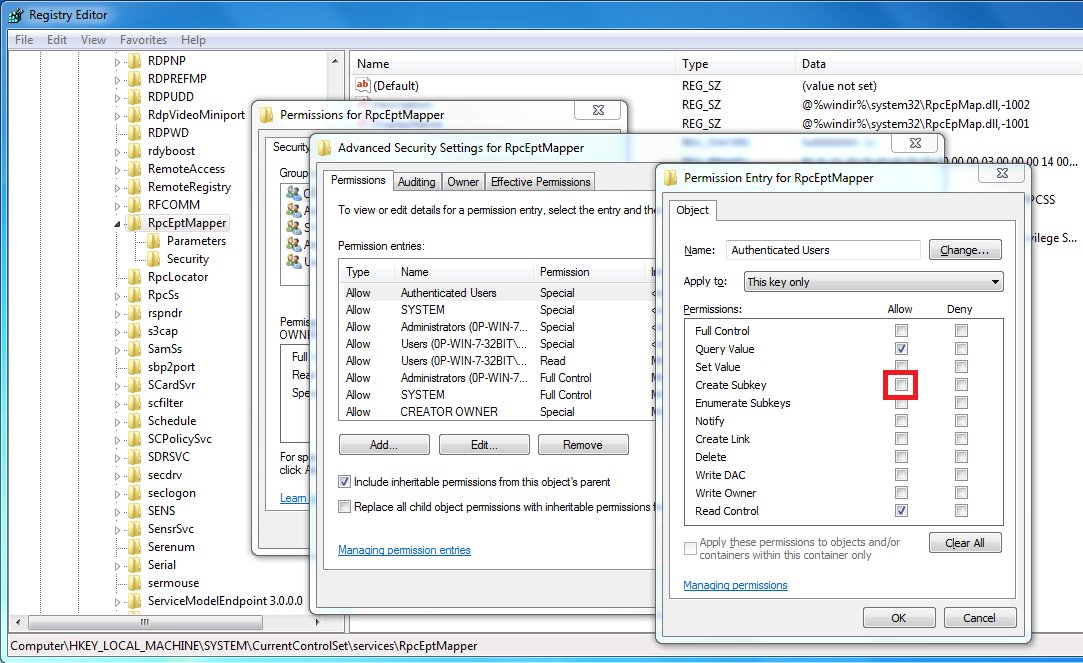
Task: Click scroll-up arrow of tree pane
Action: click(x=335, y=61)
